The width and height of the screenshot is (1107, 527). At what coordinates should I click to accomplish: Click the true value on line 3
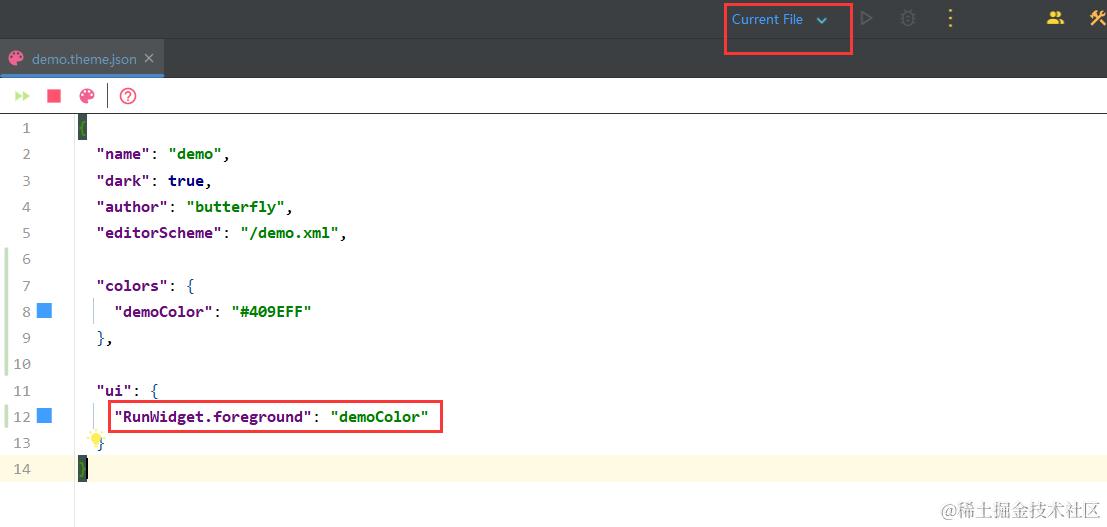pyautogui.click(x=186, y=181)
